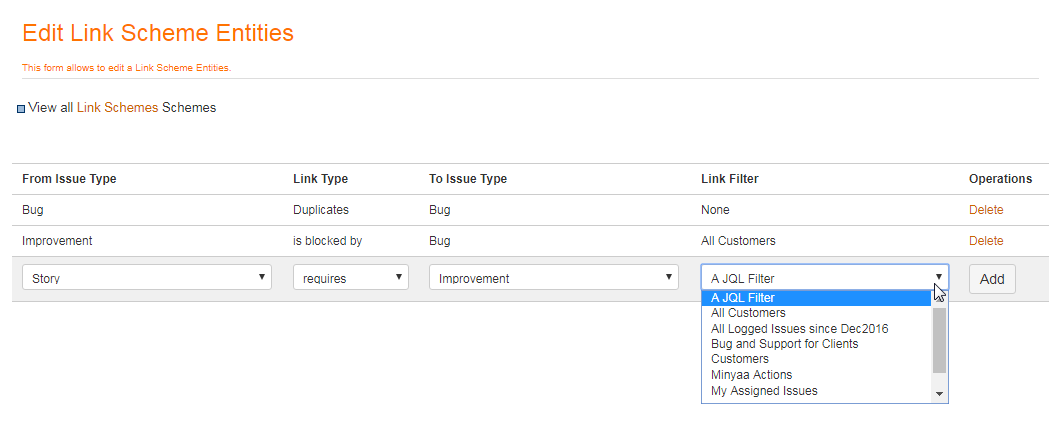Open the Link Schemes link

pos(117,108)
